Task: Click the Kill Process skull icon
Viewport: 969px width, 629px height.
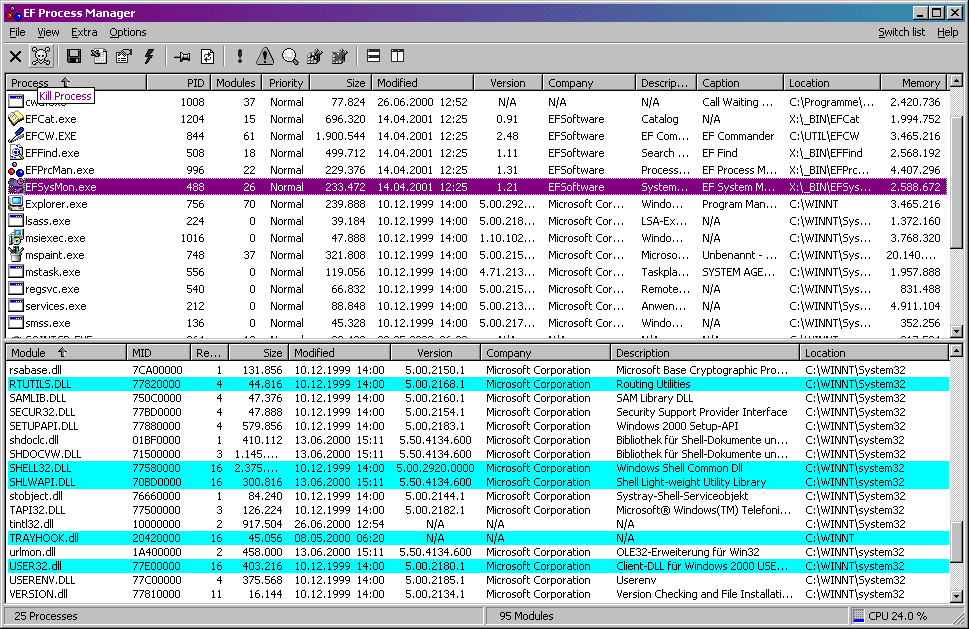Action: [41, 57]
